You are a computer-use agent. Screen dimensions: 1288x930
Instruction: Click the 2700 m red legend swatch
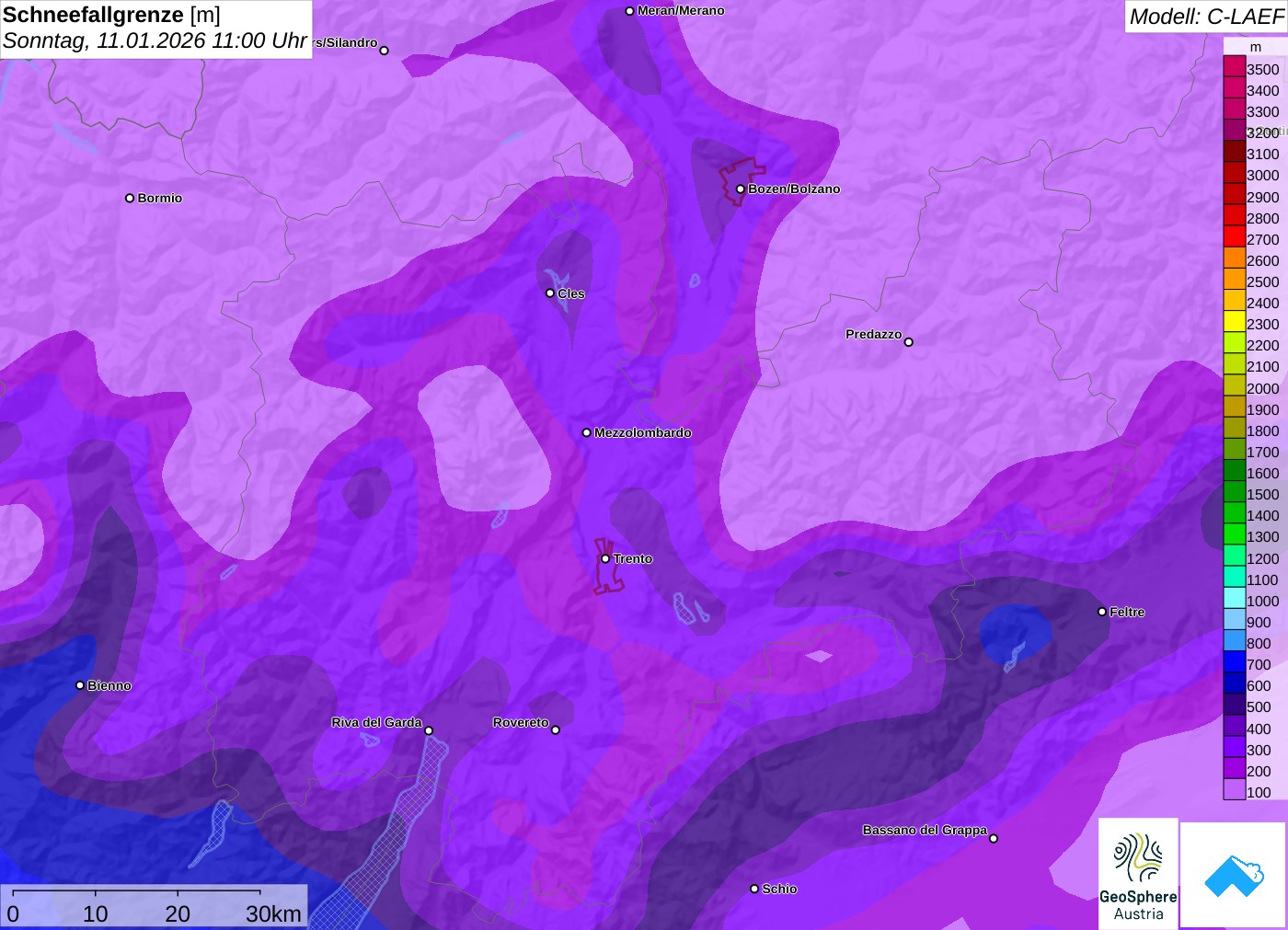click(x=1234, y=236)
